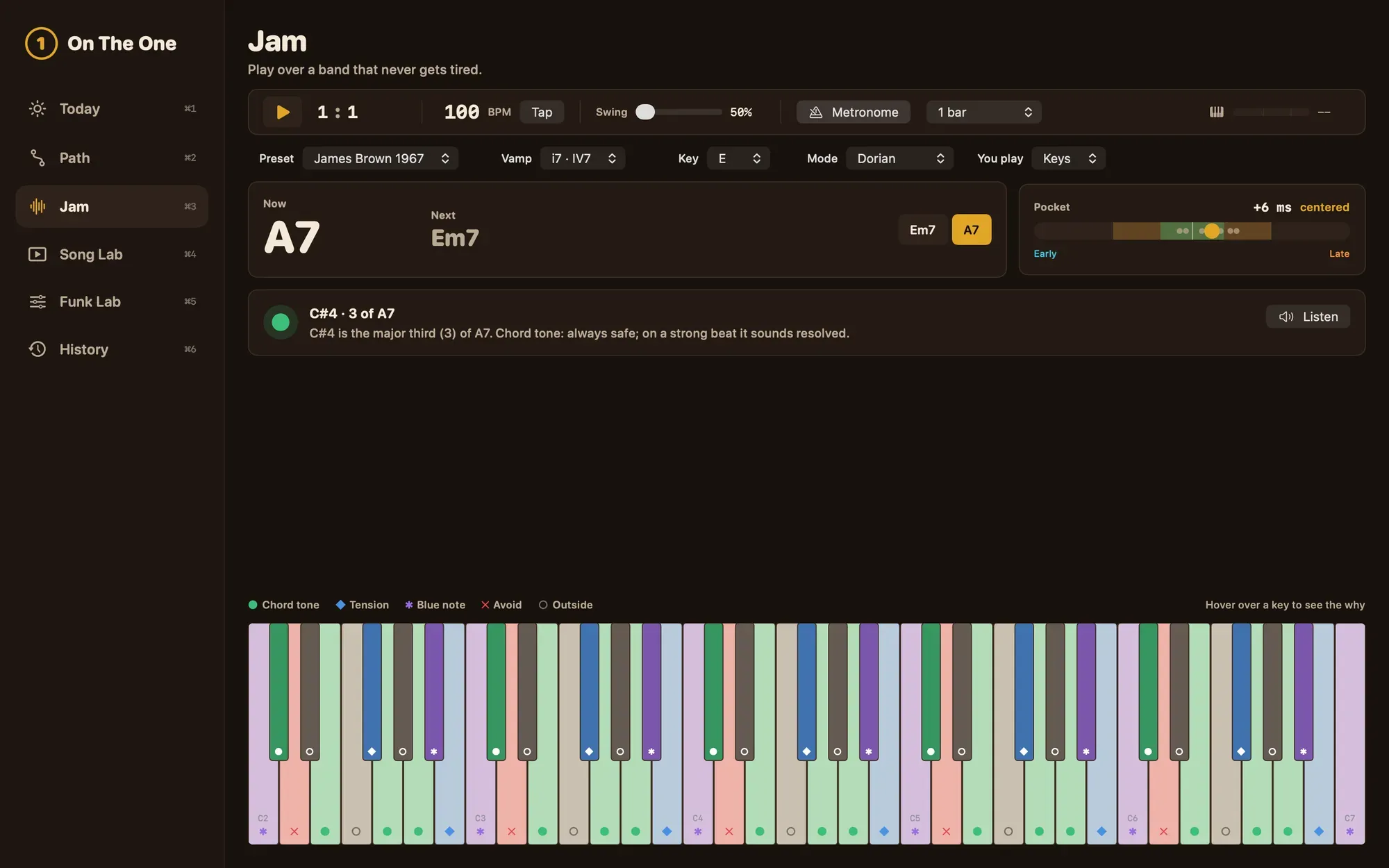Screen dimensions: 1389x868
Task: Click the Tap tempo button
Action: coord(542,112)
